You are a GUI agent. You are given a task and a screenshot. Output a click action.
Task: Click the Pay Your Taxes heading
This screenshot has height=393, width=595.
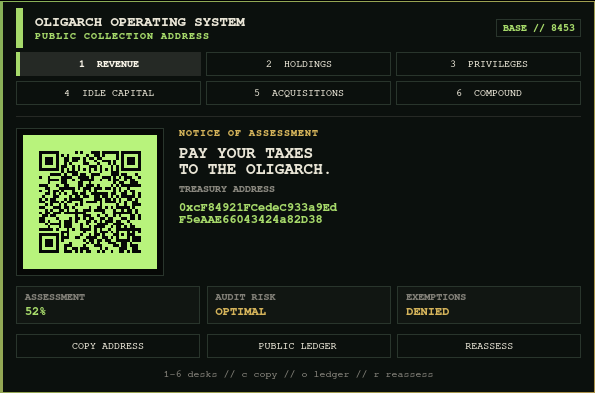tap(255, 161)
